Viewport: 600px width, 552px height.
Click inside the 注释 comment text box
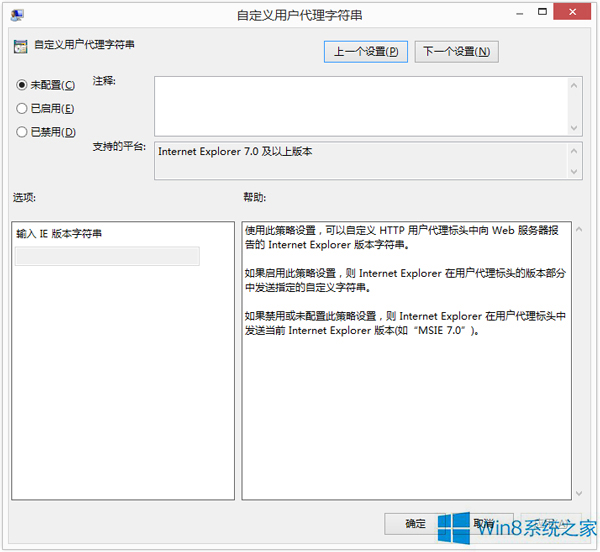tap(361, 106)
